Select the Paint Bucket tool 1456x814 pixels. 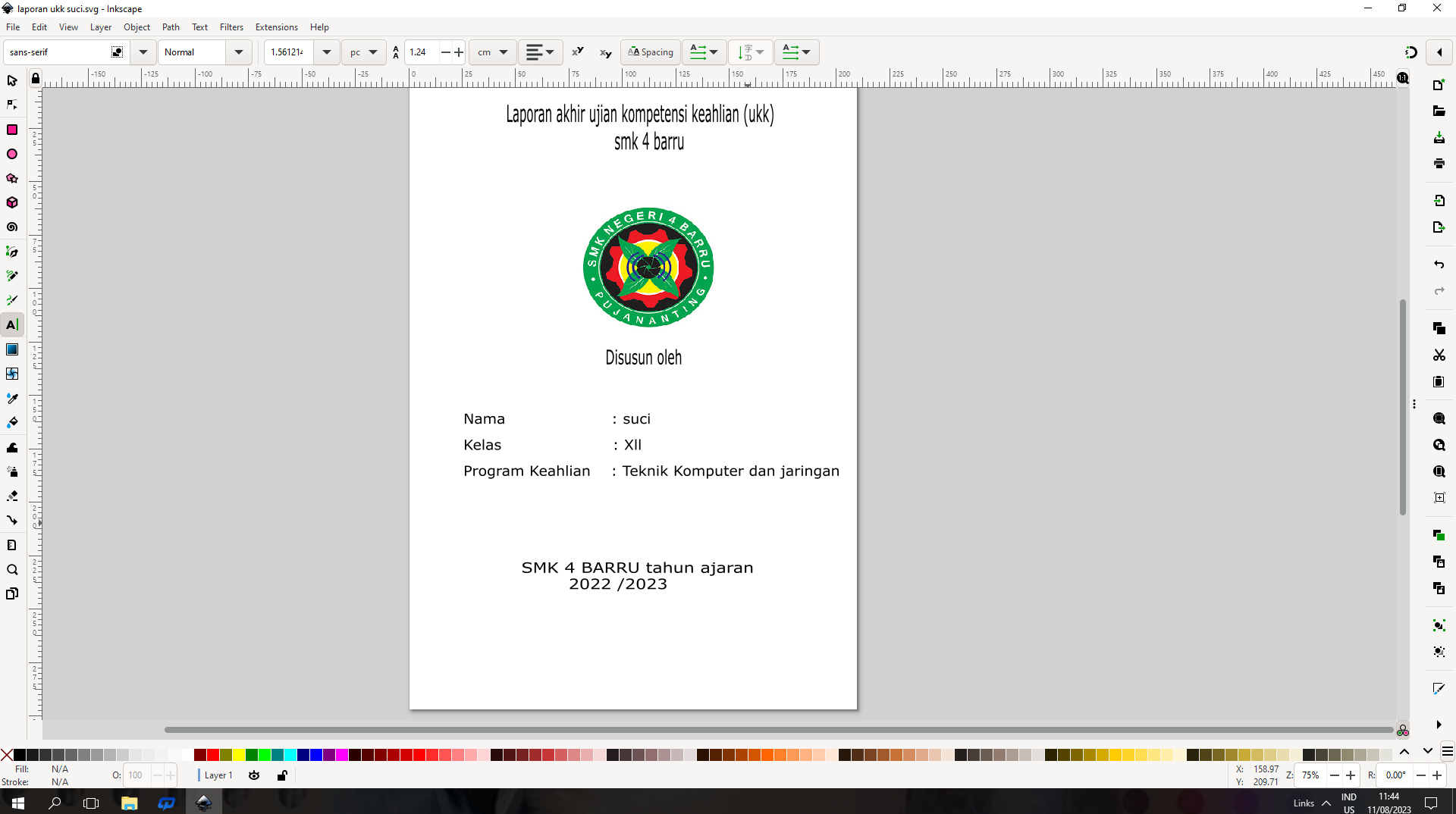click(x=12, y=422)
